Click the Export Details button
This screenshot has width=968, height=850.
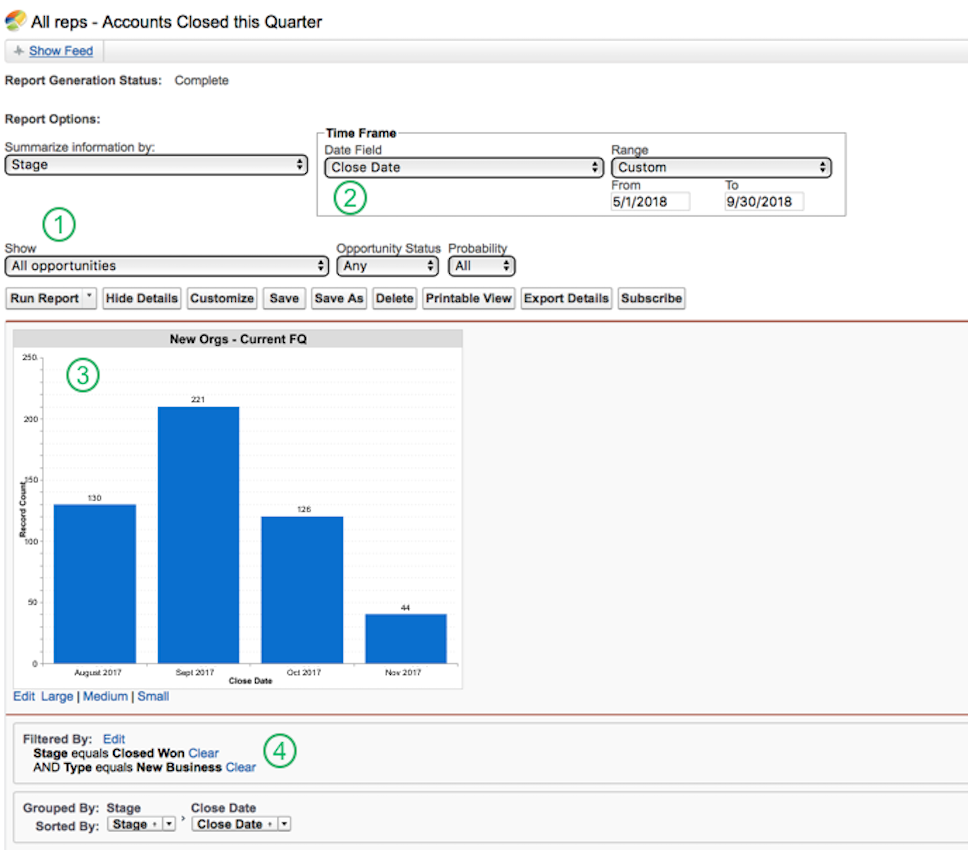coord(566,298)
